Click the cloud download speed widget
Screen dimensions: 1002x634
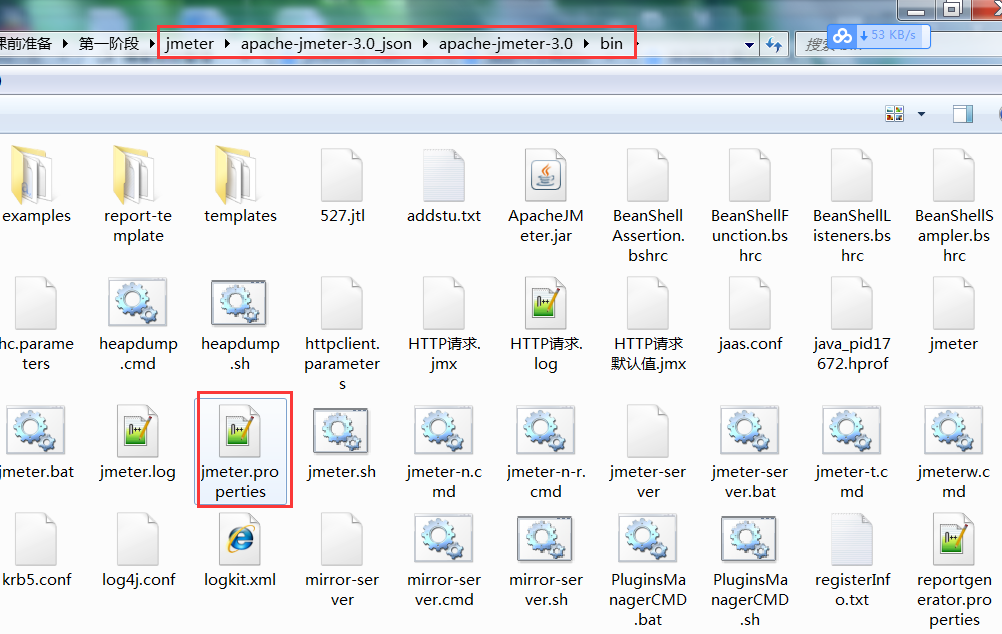coord(879,36)
